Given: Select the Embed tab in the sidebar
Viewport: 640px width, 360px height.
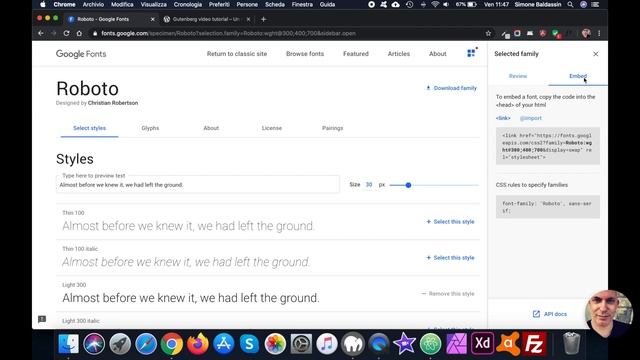Looking at the screenshot, I should pos(578,76).
